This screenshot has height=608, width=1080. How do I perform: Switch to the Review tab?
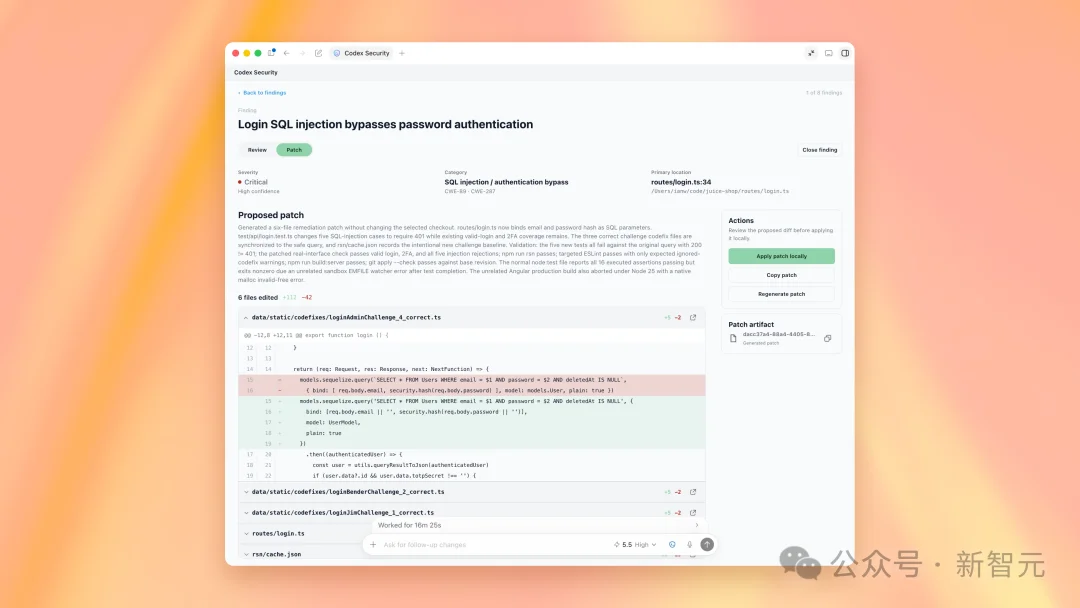click(257, 149)
